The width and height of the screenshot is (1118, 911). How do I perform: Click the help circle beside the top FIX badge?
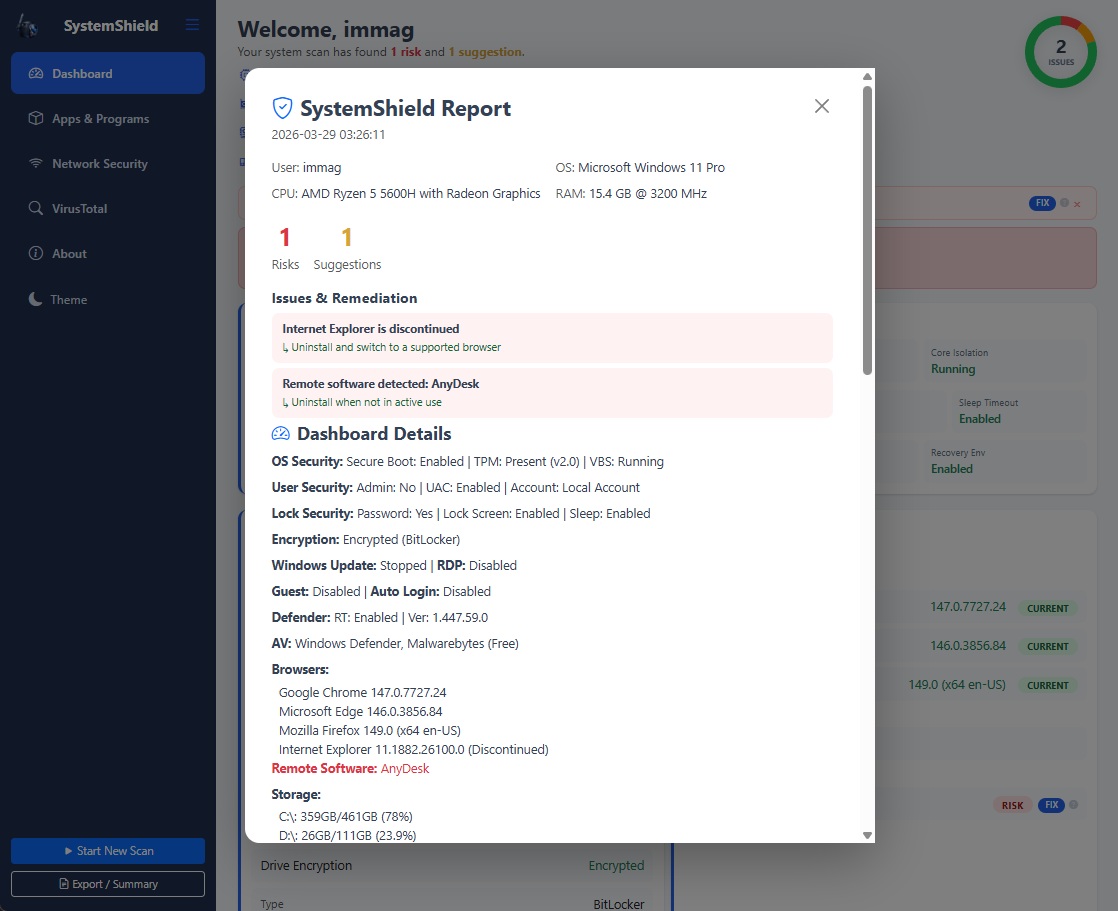[1065, 203]
